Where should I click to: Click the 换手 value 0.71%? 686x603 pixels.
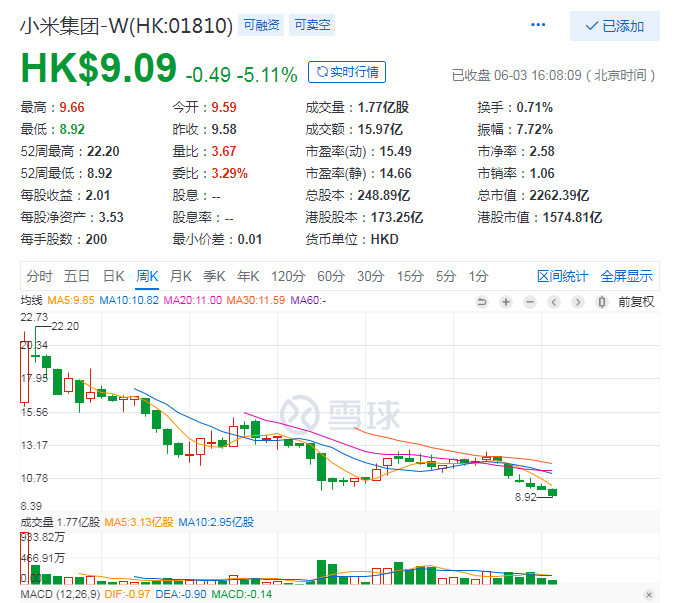(x=534, y=107)
